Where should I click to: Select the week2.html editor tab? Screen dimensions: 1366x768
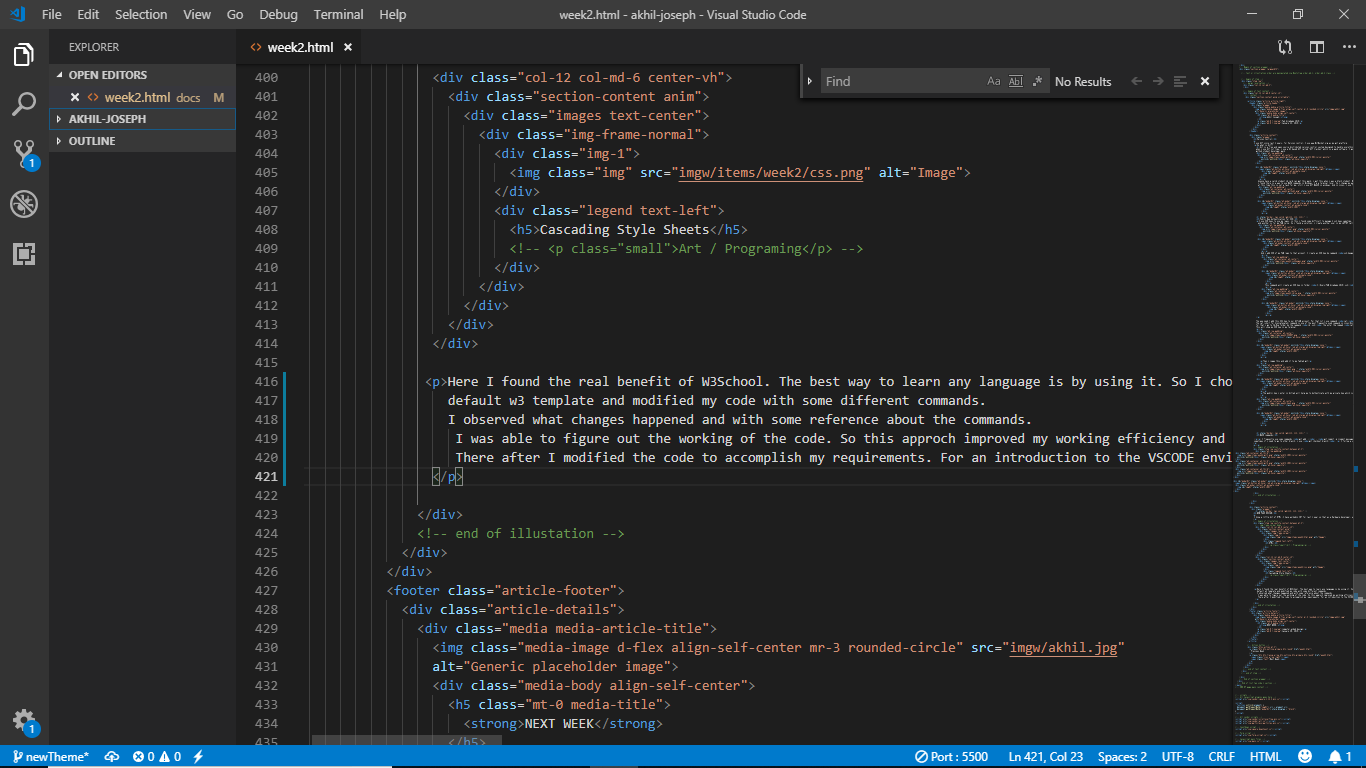tap(300, 47)
